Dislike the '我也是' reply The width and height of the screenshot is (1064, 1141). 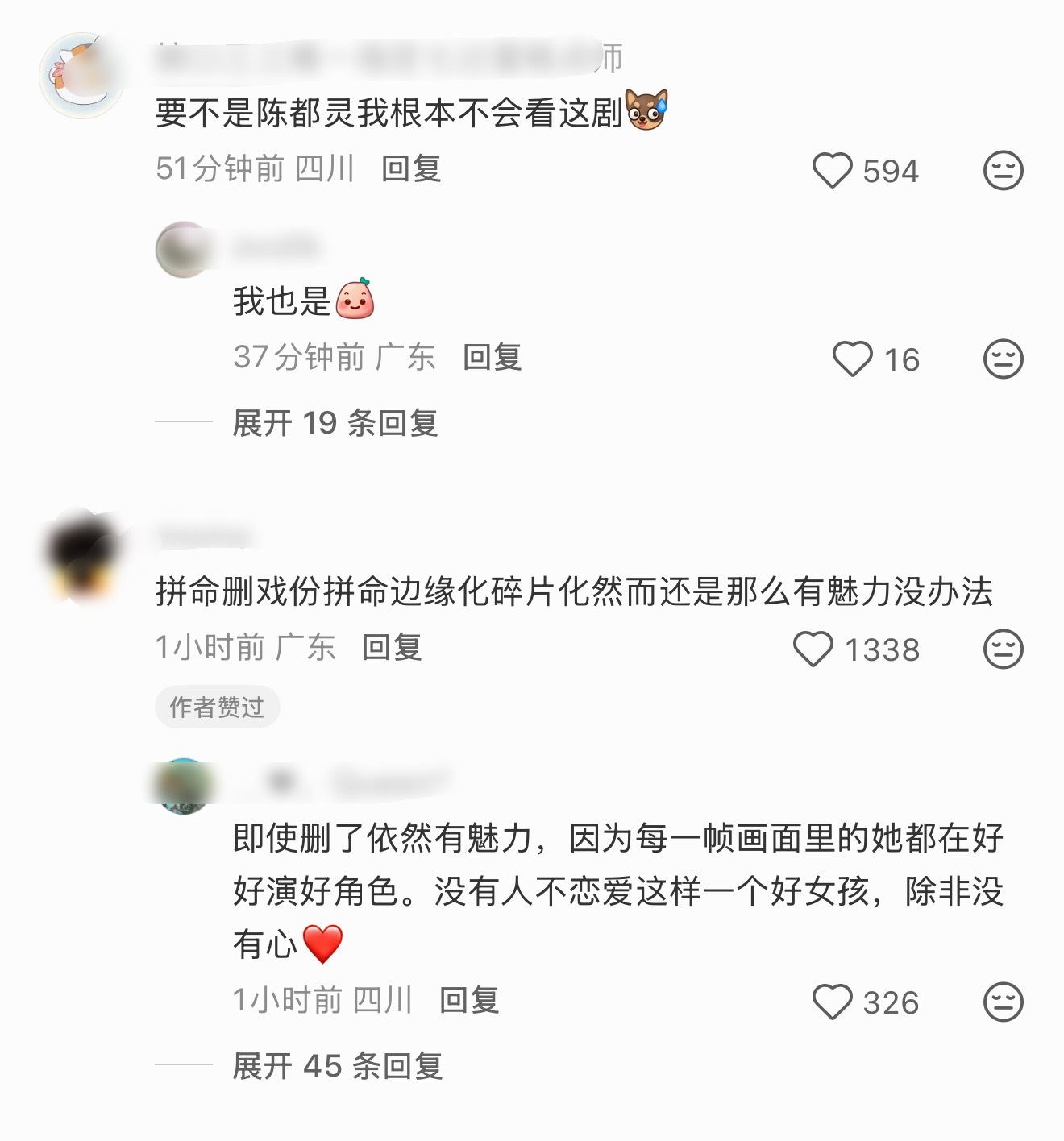click(x=1004, y=359)
